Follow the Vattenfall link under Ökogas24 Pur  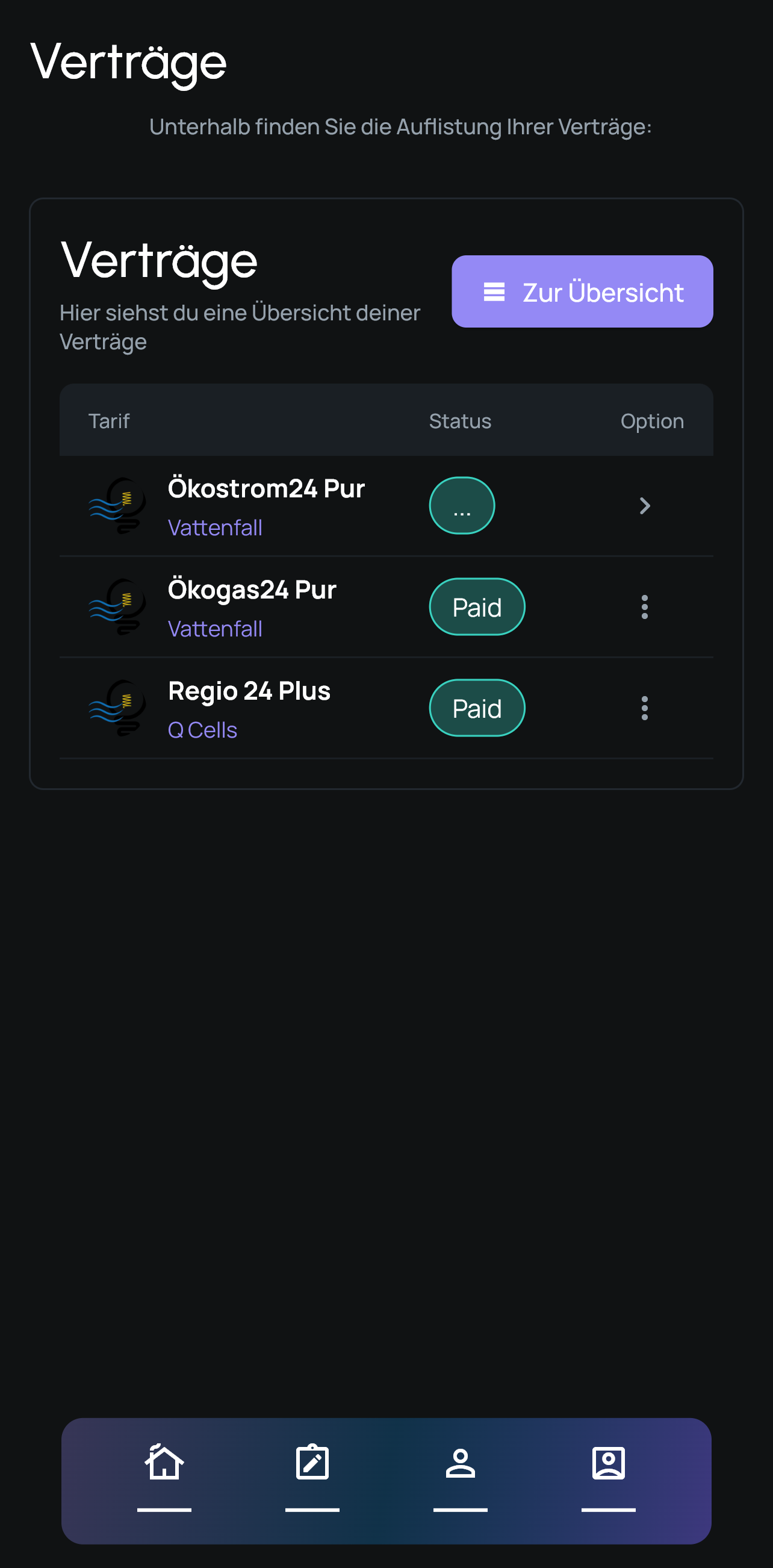click(215, 629)
